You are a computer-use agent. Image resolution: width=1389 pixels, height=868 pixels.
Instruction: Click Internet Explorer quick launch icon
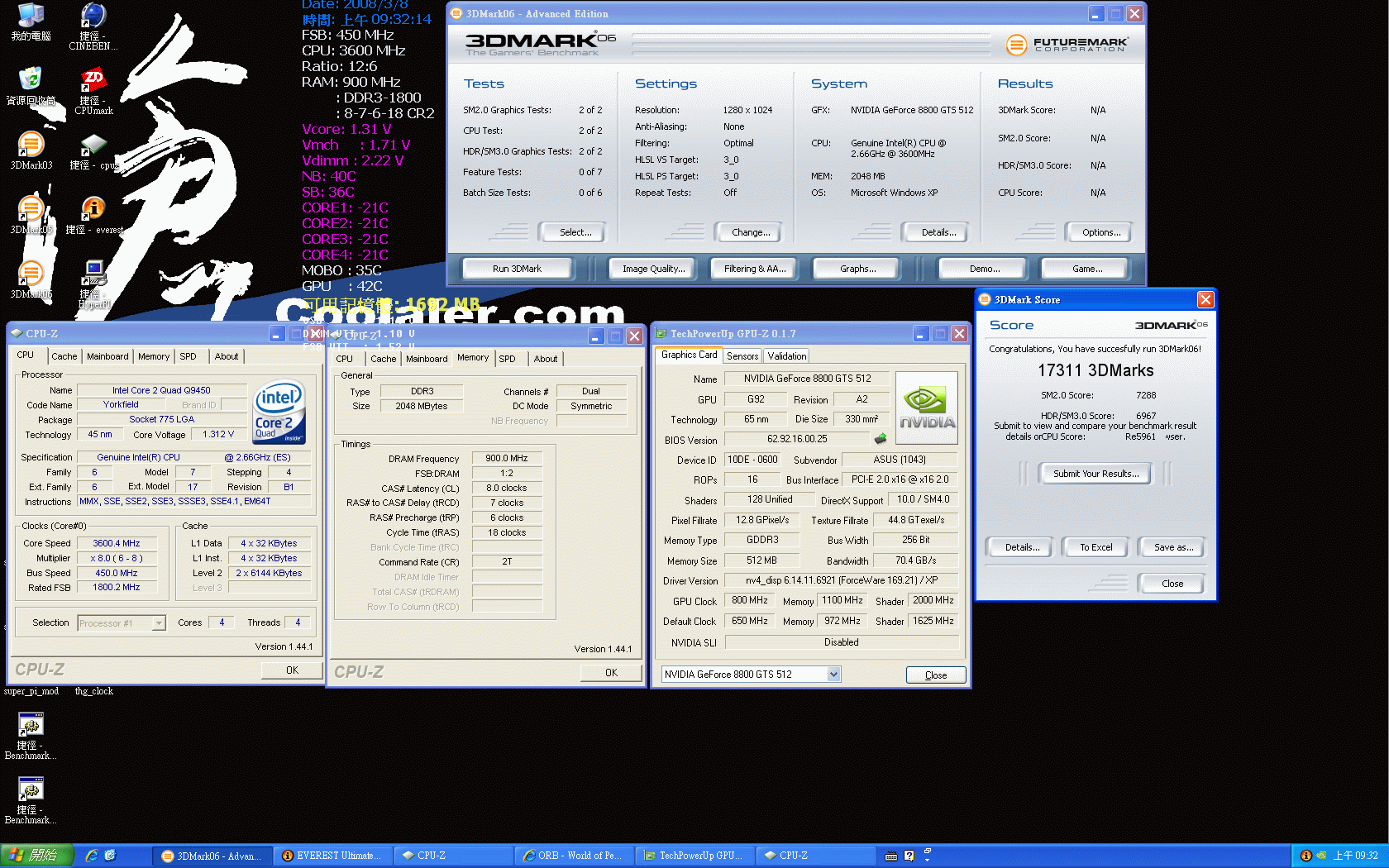click(x=92, y=856)
